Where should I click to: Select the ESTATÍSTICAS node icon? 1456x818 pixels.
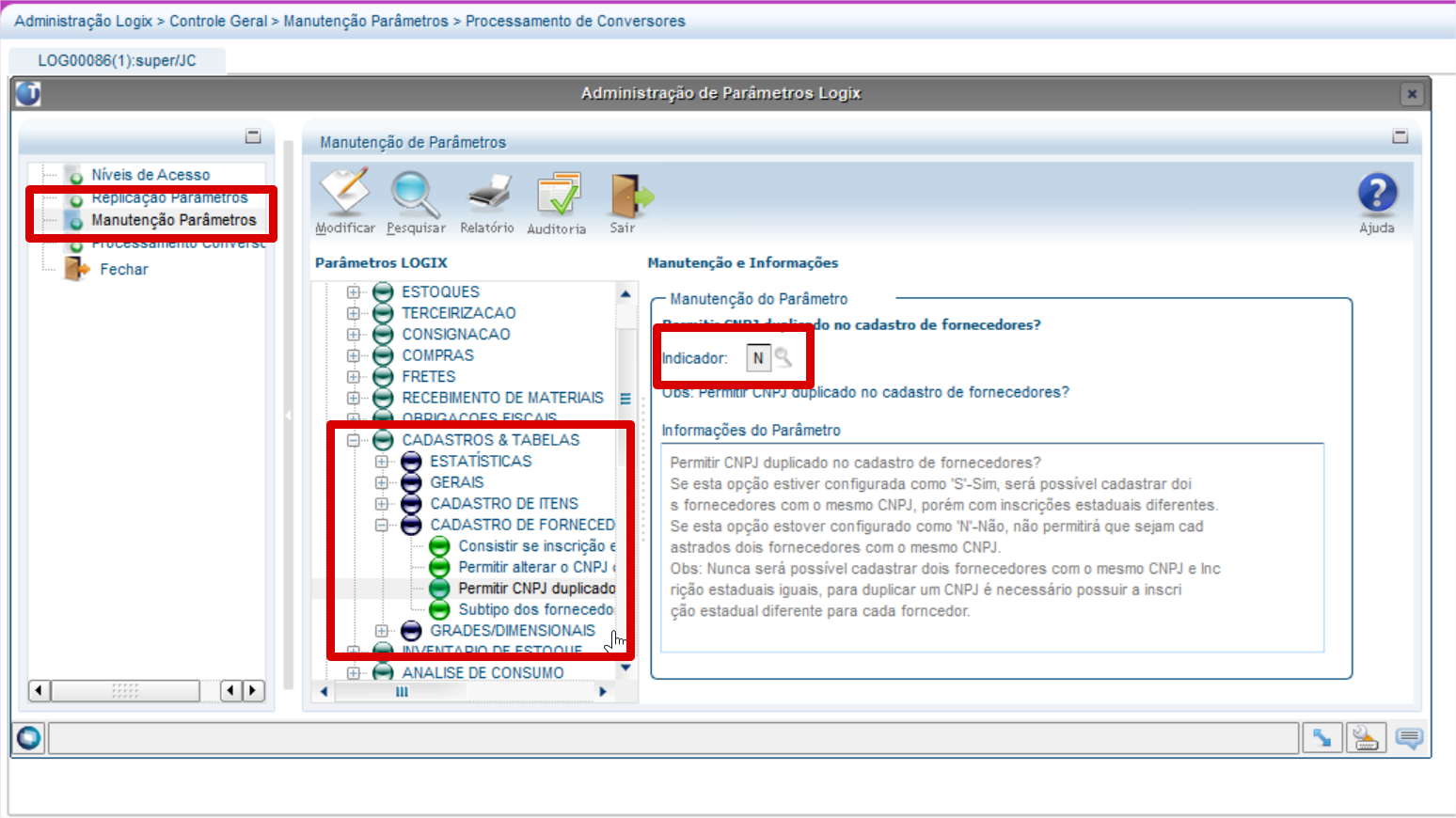point(411,461)
